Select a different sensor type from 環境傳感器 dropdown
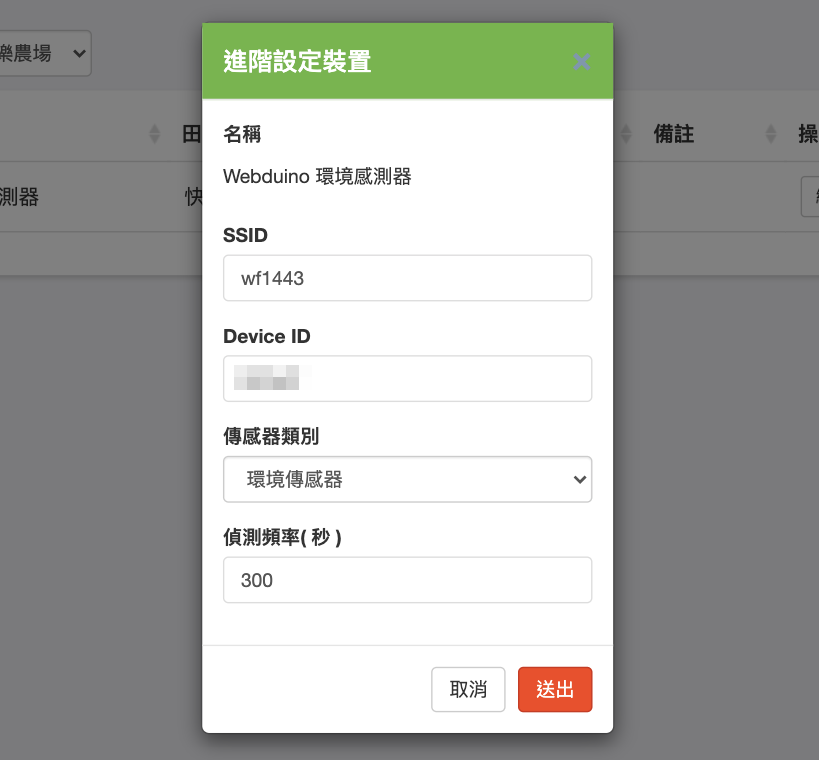Image resolution: width=819 pixels, height=760 pixels. tap(407, 479)
